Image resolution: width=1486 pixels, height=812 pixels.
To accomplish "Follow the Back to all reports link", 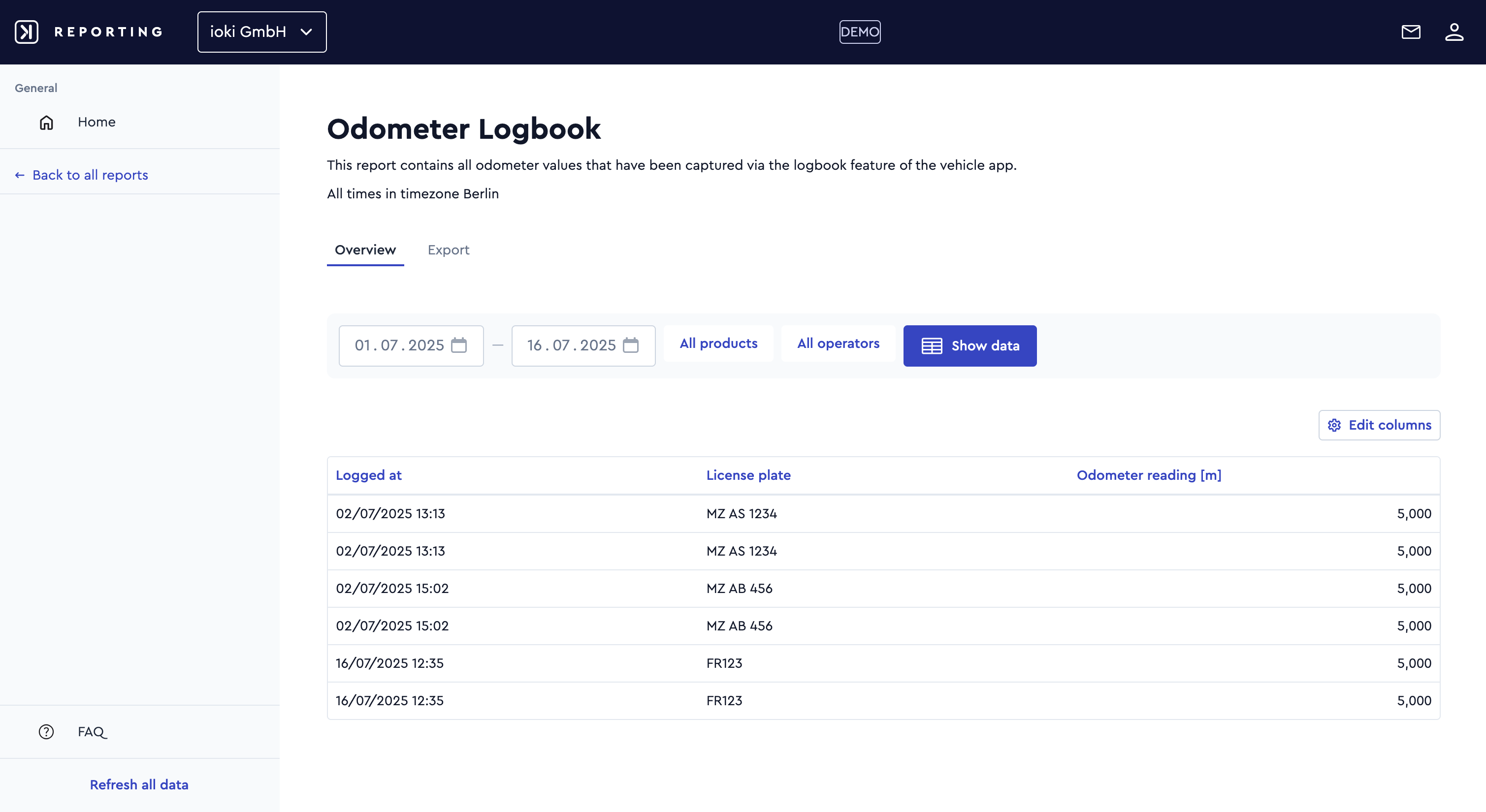I will [x=81, y=175].
